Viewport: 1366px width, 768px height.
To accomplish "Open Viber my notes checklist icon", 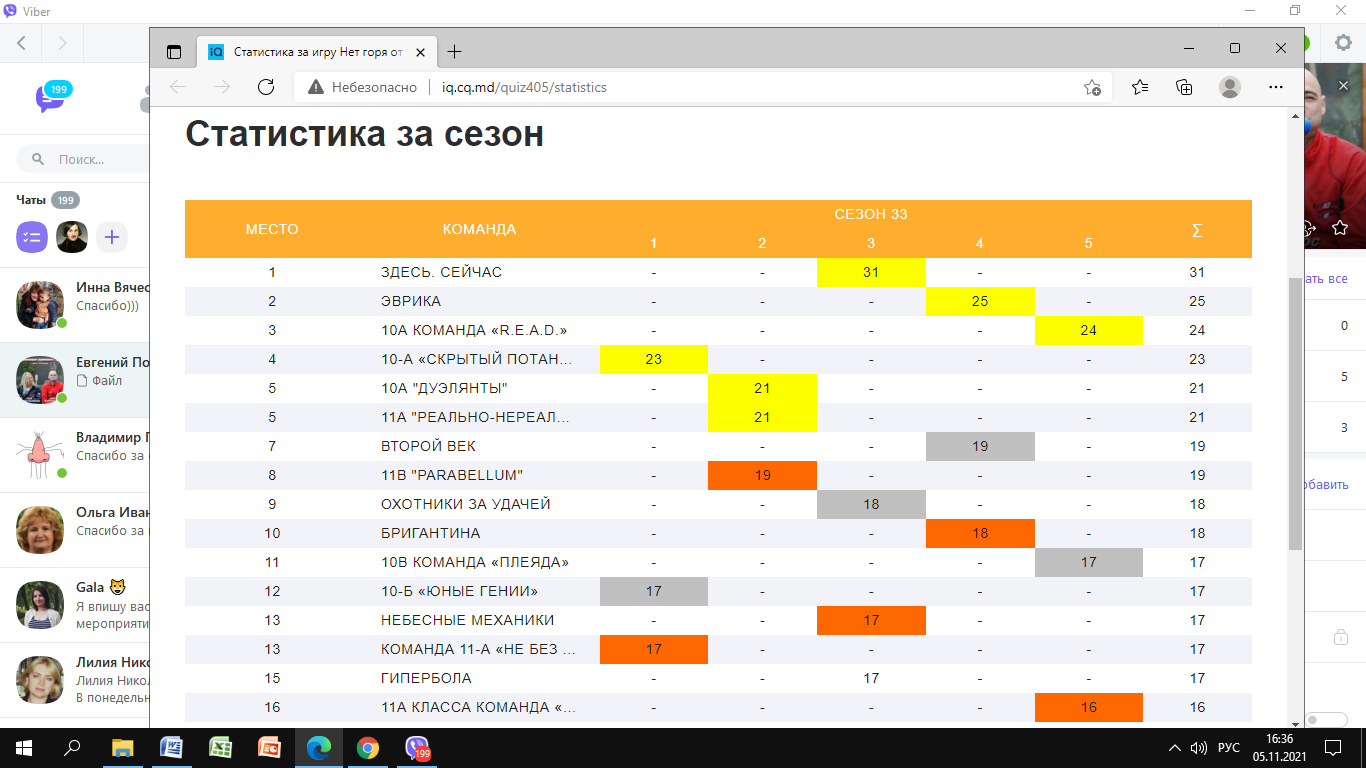I will tap(32, 237).
